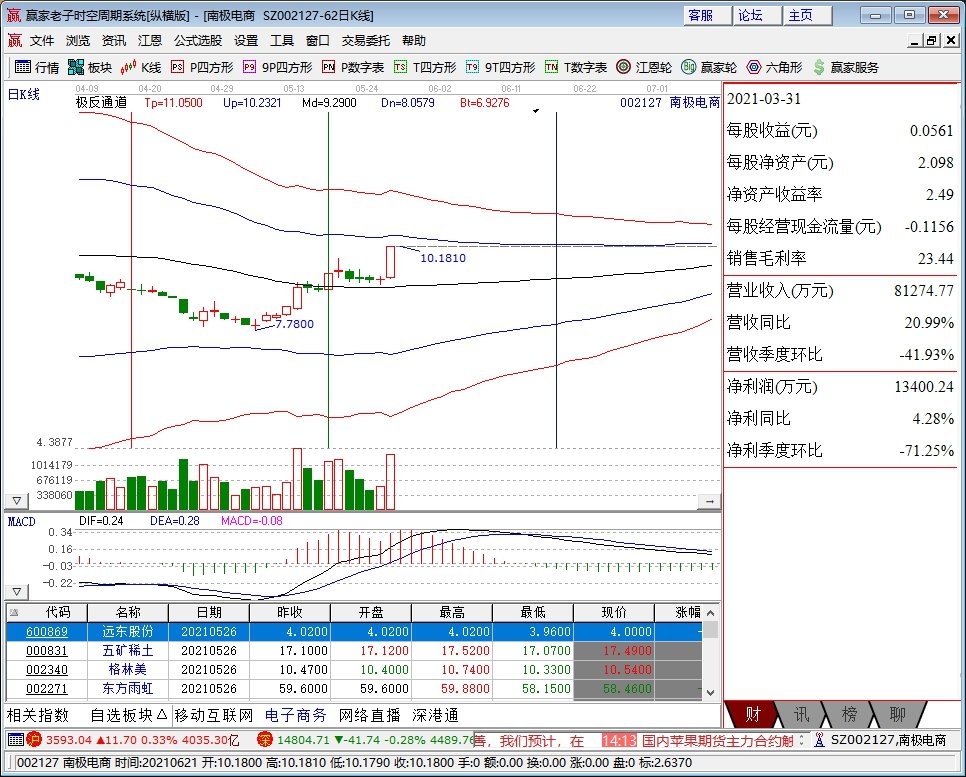Image resolution: width=966 pixels, height=777 pixels.
Task: Open the 资讯 menu
Action: (114, 41)
